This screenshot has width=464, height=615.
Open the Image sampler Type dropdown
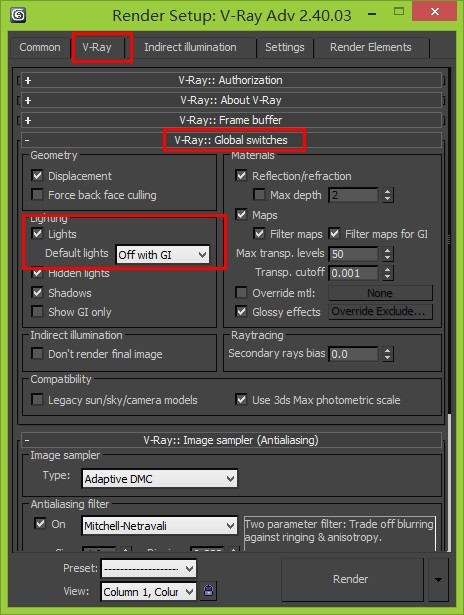pos(160,479)
